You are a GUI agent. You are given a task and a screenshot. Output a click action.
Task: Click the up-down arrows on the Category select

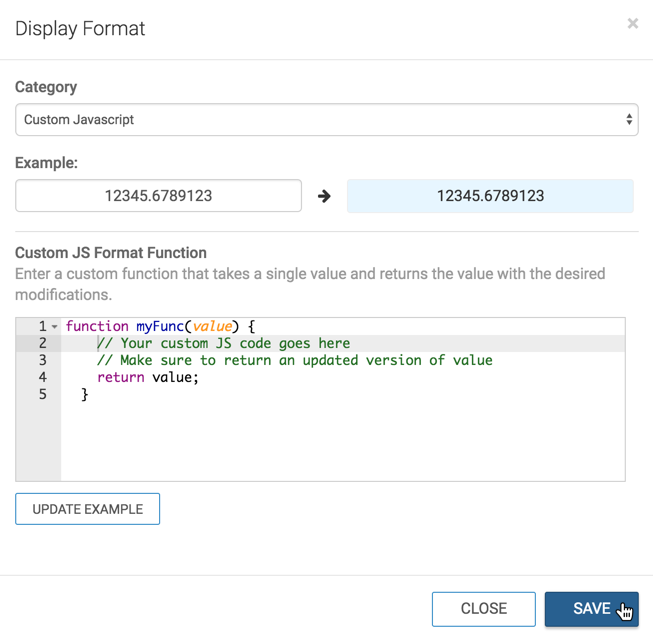pyautogui.click(x=629, y=120)
